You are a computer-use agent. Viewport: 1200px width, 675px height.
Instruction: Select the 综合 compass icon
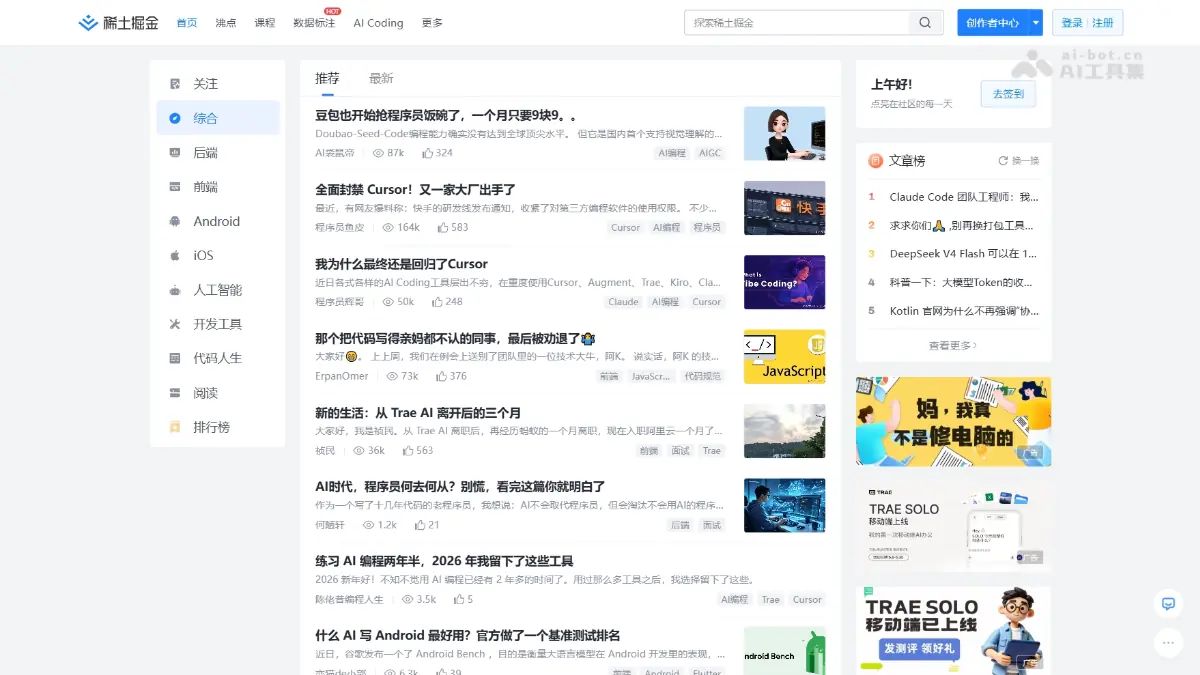(x=175, y=118)
